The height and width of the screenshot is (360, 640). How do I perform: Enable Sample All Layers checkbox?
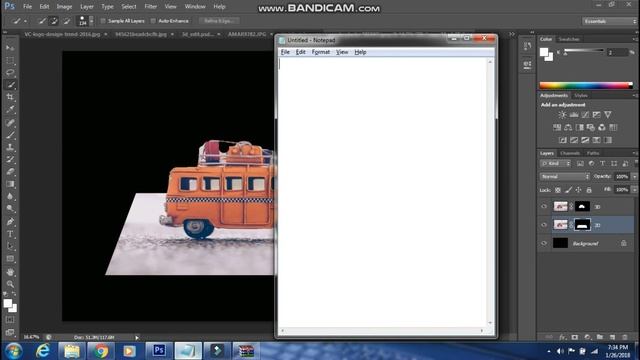pos(103,21)
